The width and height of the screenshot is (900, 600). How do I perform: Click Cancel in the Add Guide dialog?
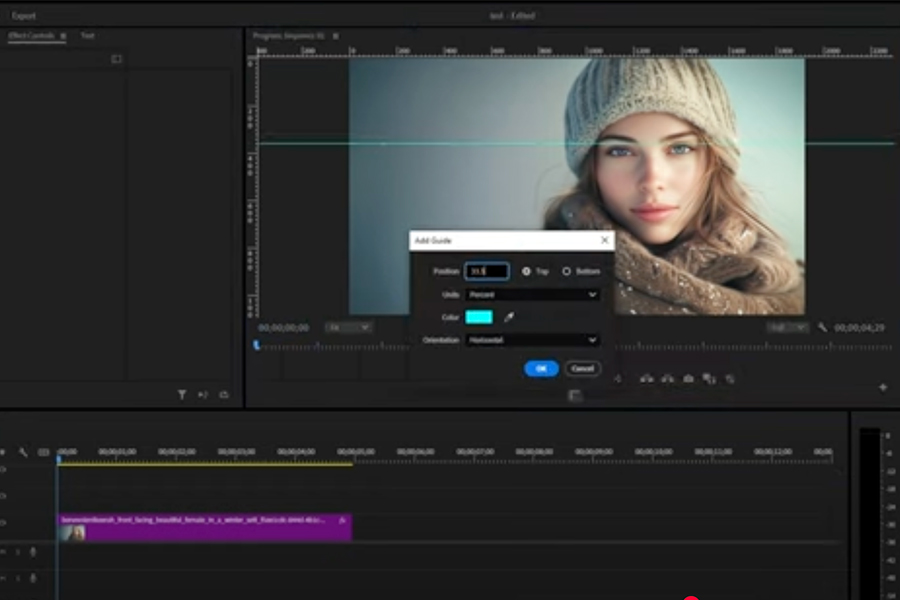tap(583, 369)
